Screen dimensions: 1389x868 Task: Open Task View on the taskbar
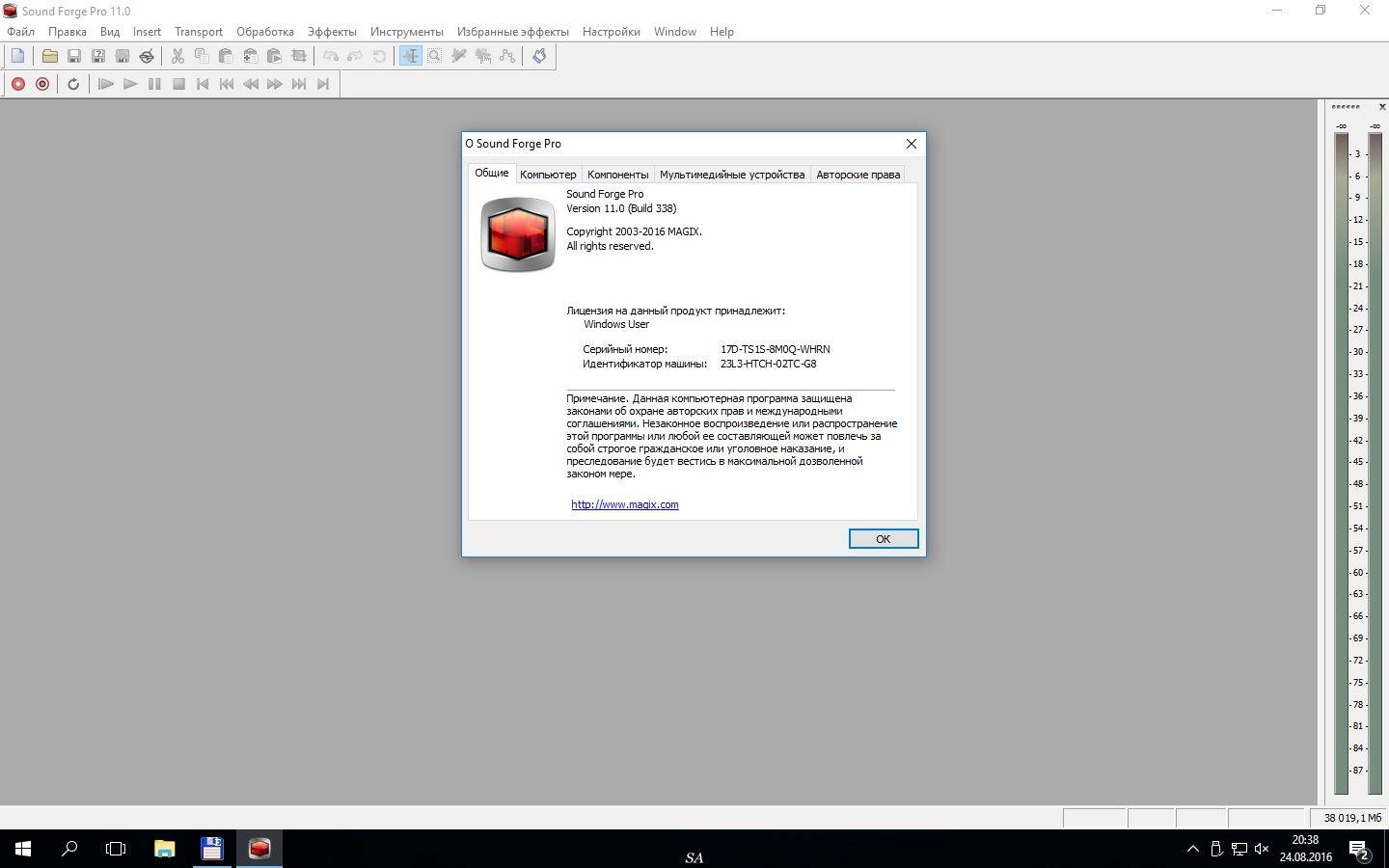coord(116,849)
